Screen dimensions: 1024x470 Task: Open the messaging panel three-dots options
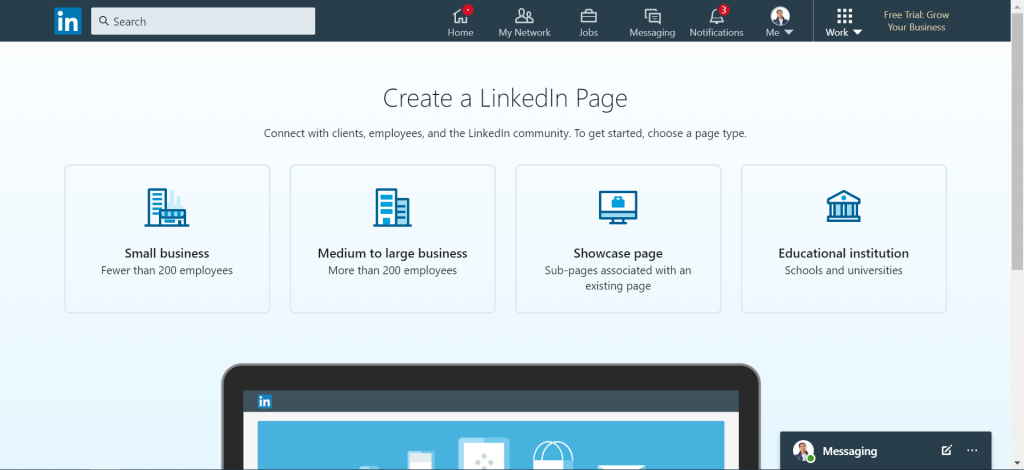(x=972, y=451)
